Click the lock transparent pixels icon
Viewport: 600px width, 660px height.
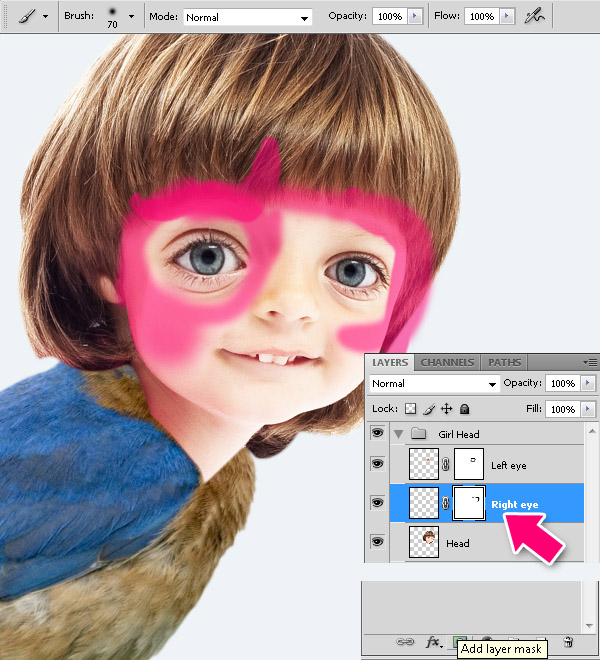point(410,409)
